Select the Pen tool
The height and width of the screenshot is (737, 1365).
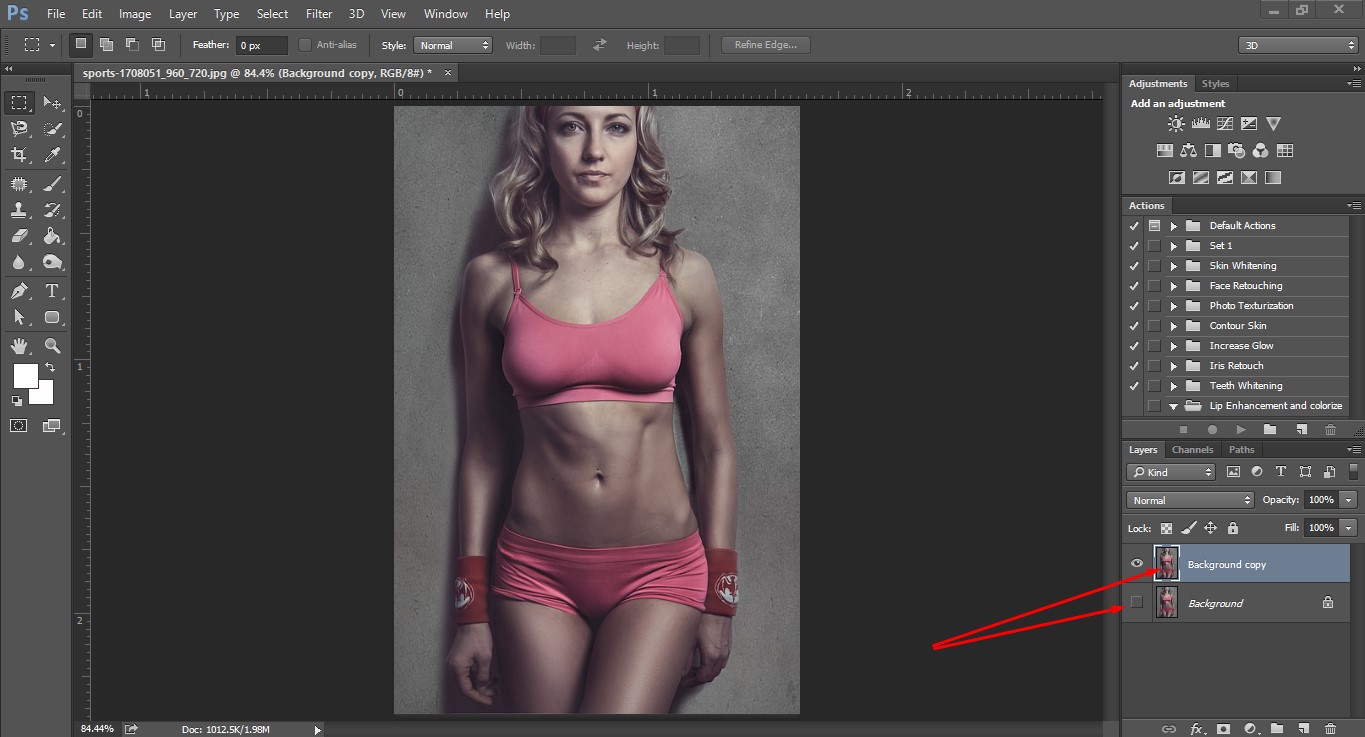point(19,291)
